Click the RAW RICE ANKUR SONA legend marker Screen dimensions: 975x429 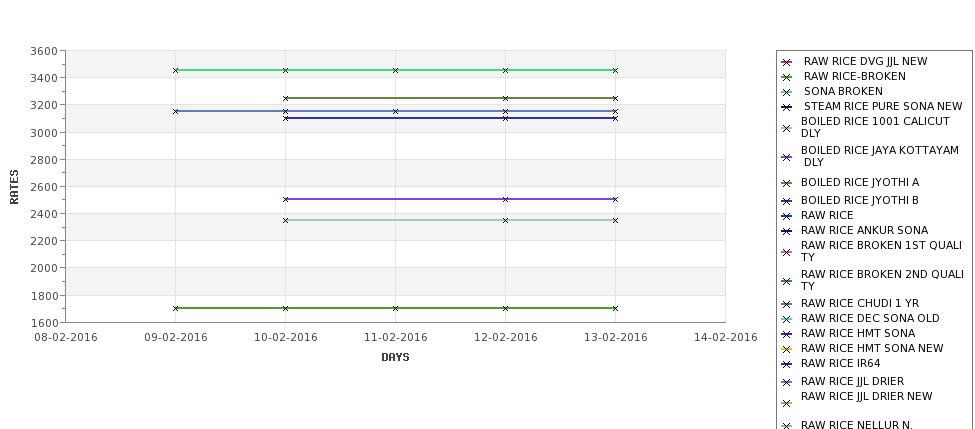(786, 231)
